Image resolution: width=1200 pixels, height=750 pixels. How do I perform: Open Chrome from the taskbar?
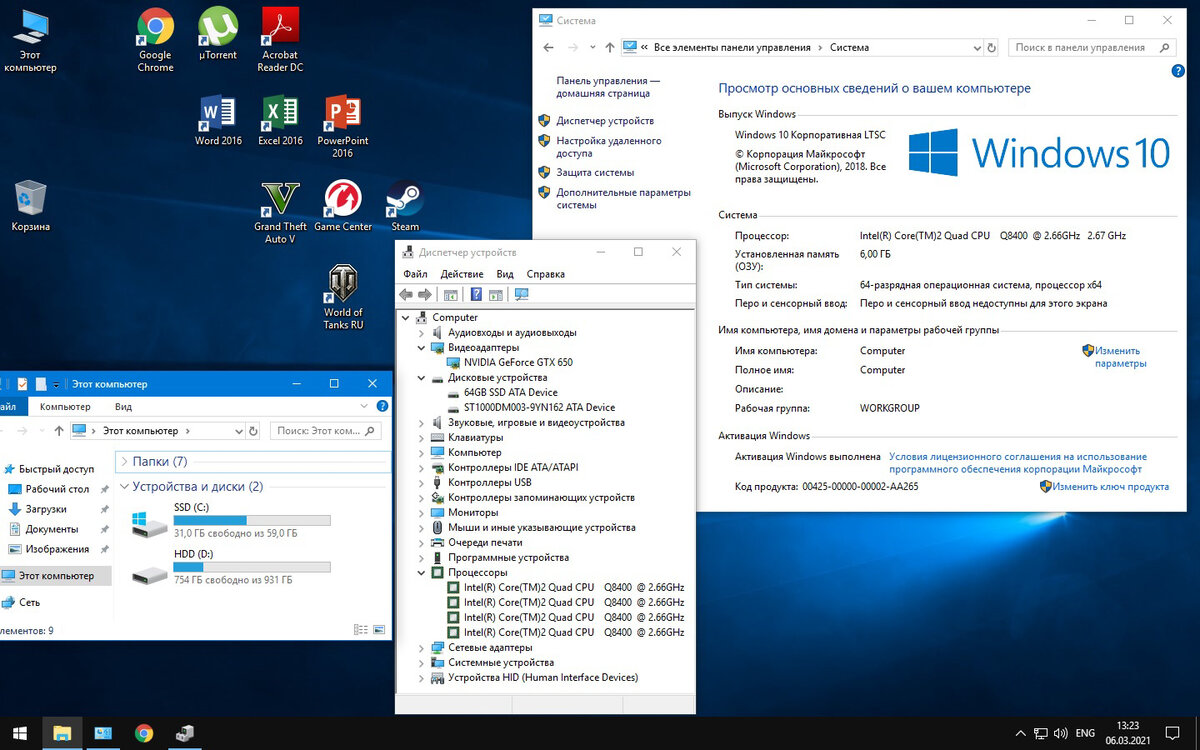(144, 733)
